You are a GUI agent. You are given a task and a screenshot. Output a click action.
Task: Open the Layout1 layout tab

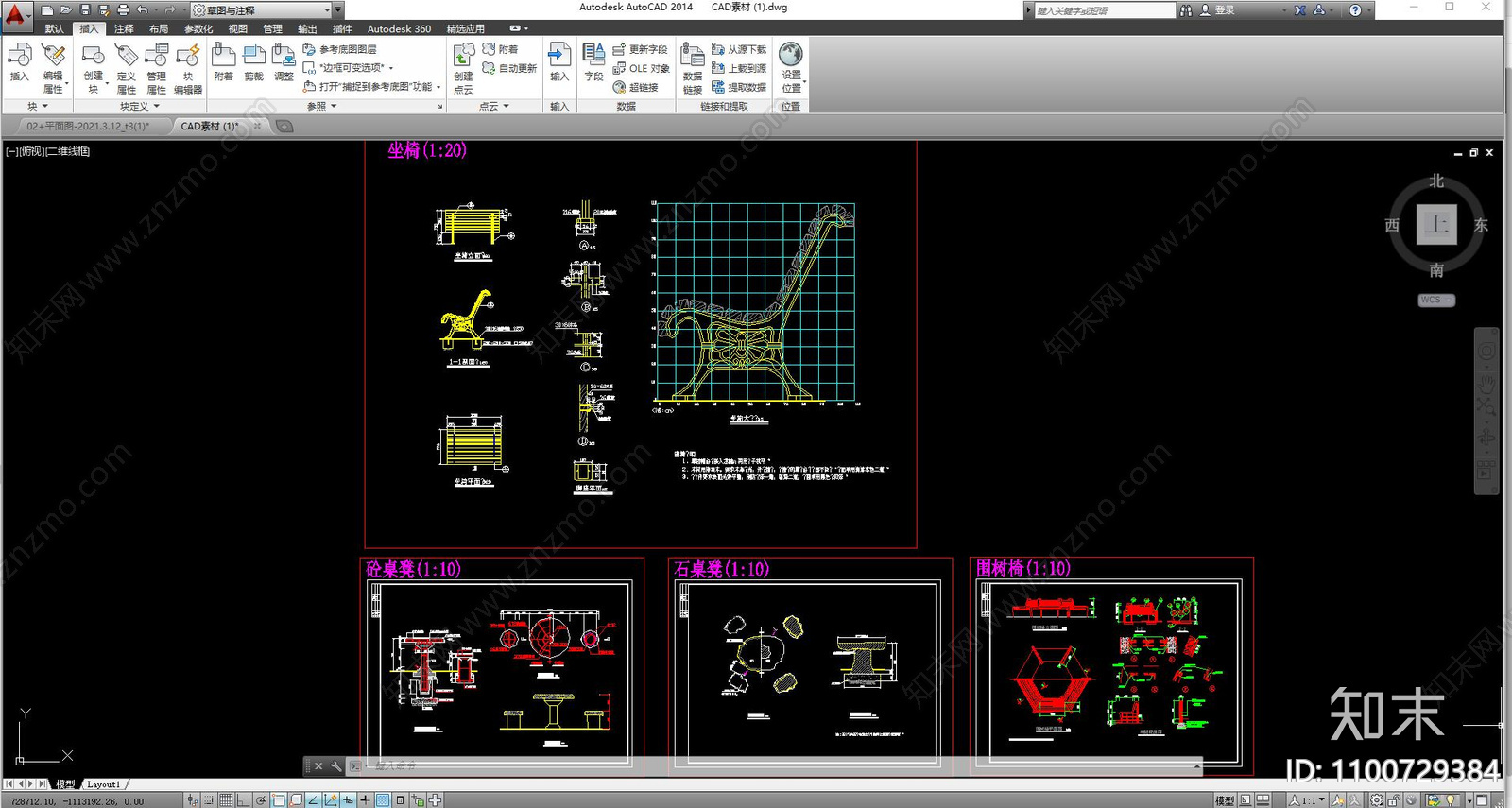click(x=104, y=784)
